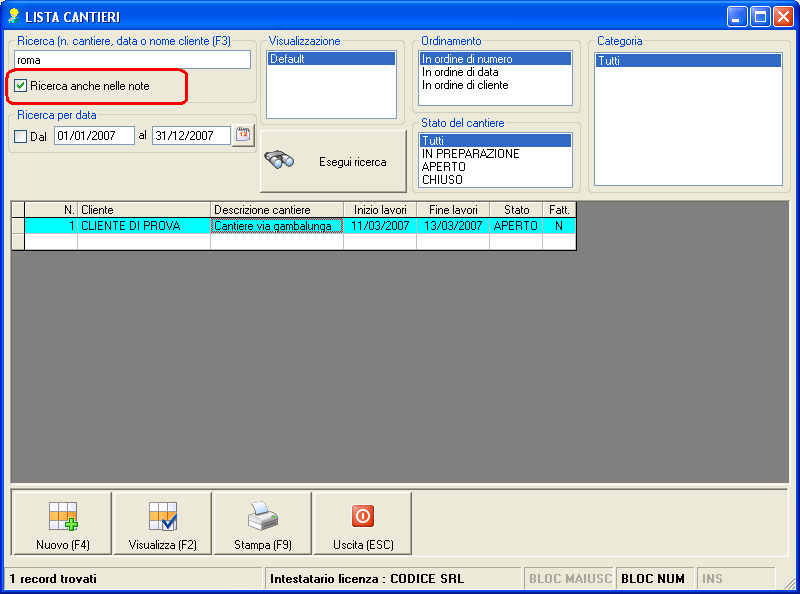
Task: Click the start date field 01/01/2007
Action: click(94, 136)
